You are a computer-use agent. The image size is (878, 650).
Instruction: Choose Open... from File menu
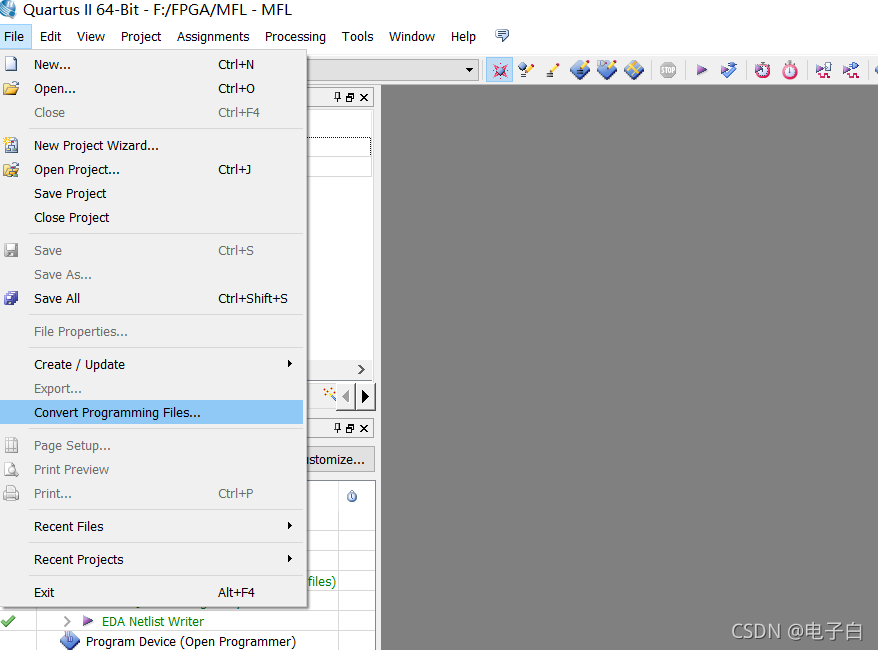click(x=152, y=88)
